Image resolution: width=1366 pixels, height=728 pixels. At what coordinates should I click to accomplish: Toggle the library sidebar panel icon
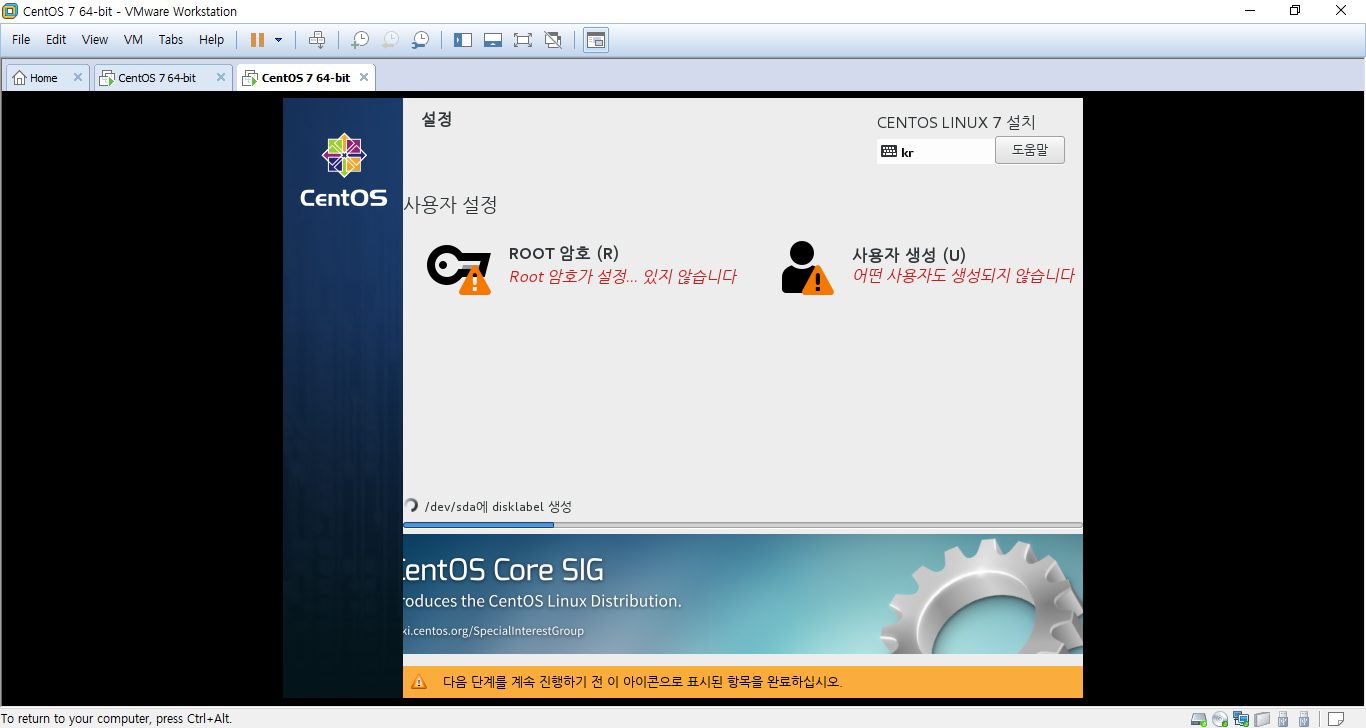[462, 40]
